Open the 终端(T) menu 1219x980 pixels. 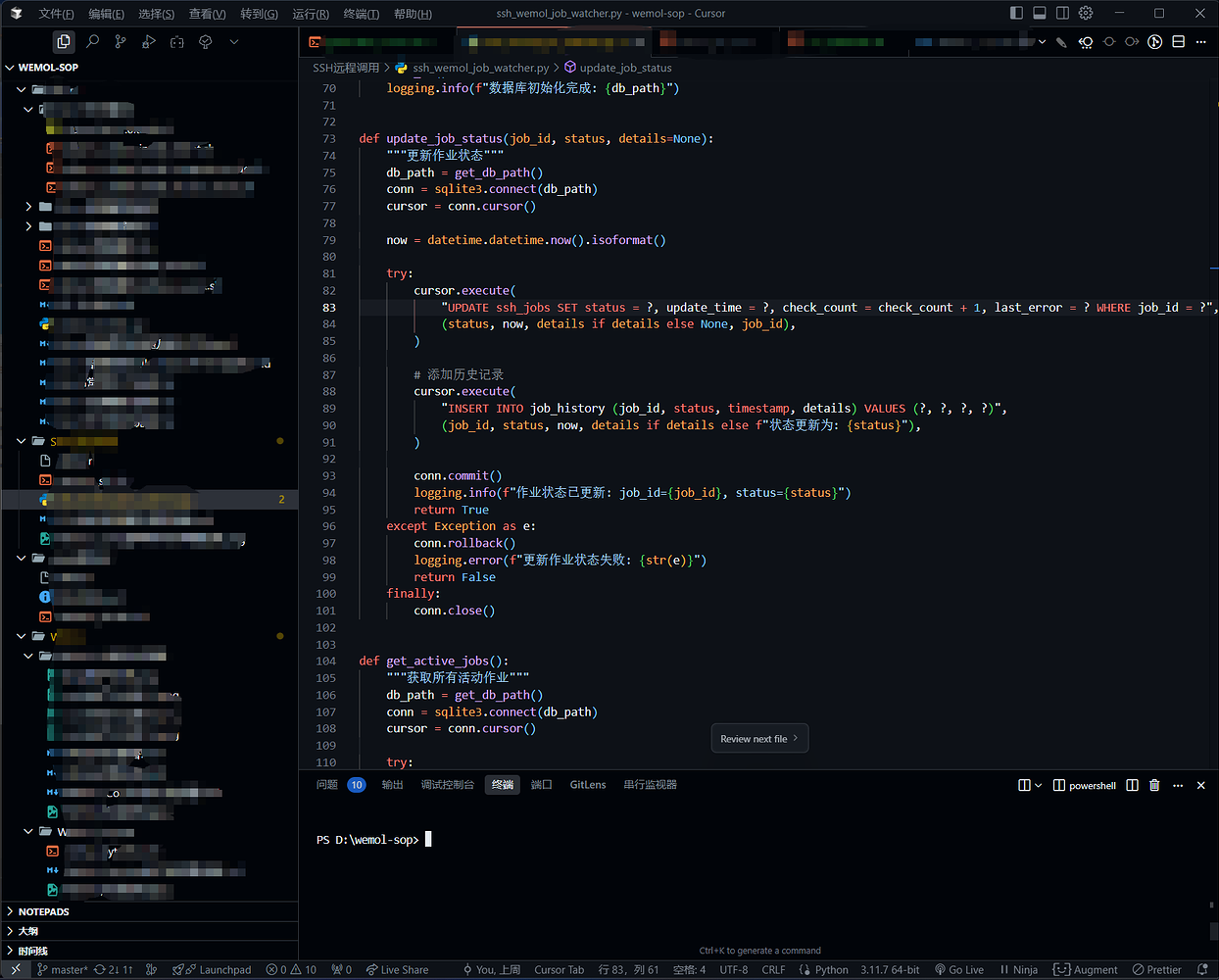click(x=362, y=14)
